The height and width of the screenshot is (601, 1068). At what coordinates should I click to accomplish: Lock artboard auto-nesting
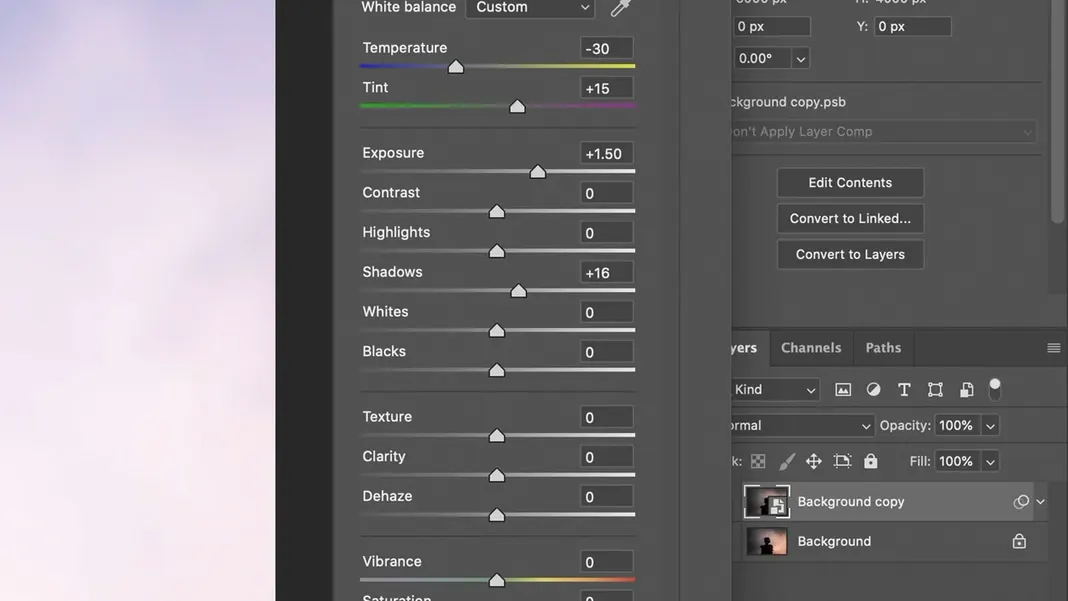pyautogui.click(x=843, y=462)
